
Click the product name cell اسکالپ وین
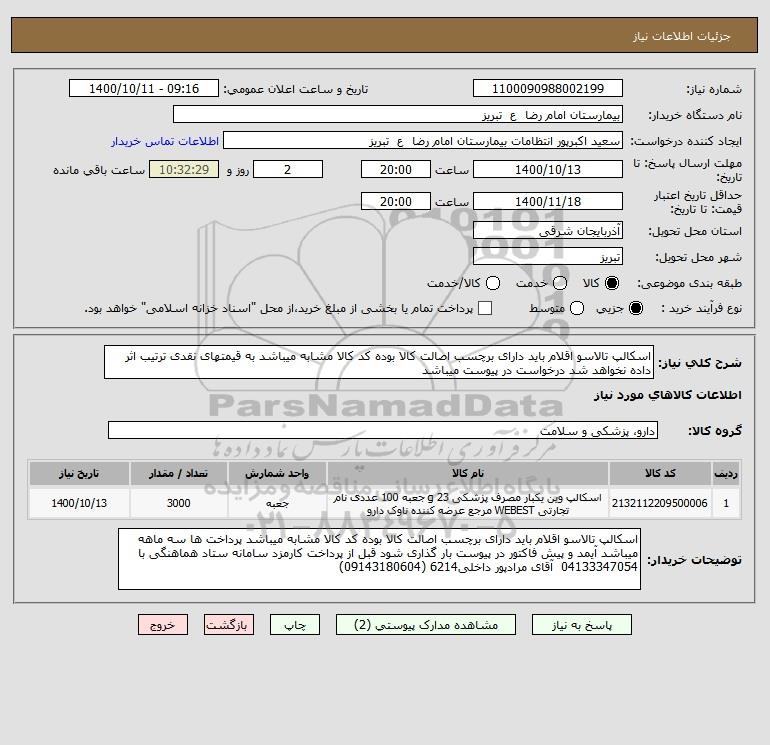click(x=468, y=503)
